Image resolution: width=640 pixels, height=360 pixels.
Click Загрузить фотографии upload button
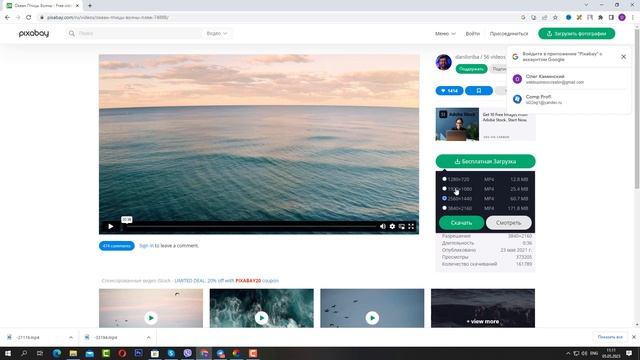click(576, 33)
